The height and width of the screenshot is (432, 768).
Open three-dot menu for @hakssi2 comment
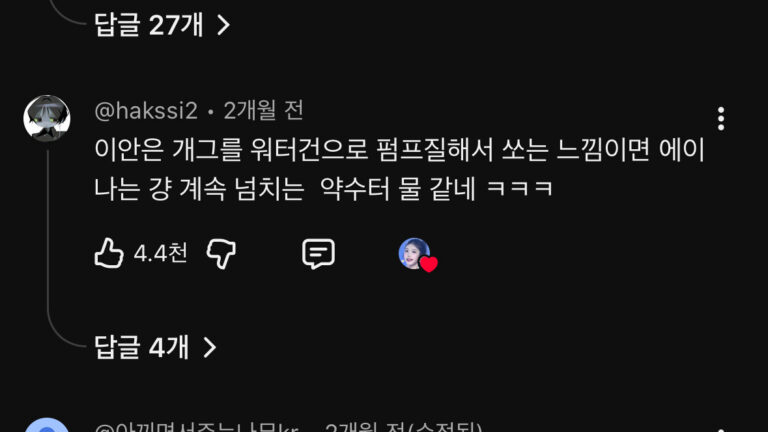(x=721, y=119)
